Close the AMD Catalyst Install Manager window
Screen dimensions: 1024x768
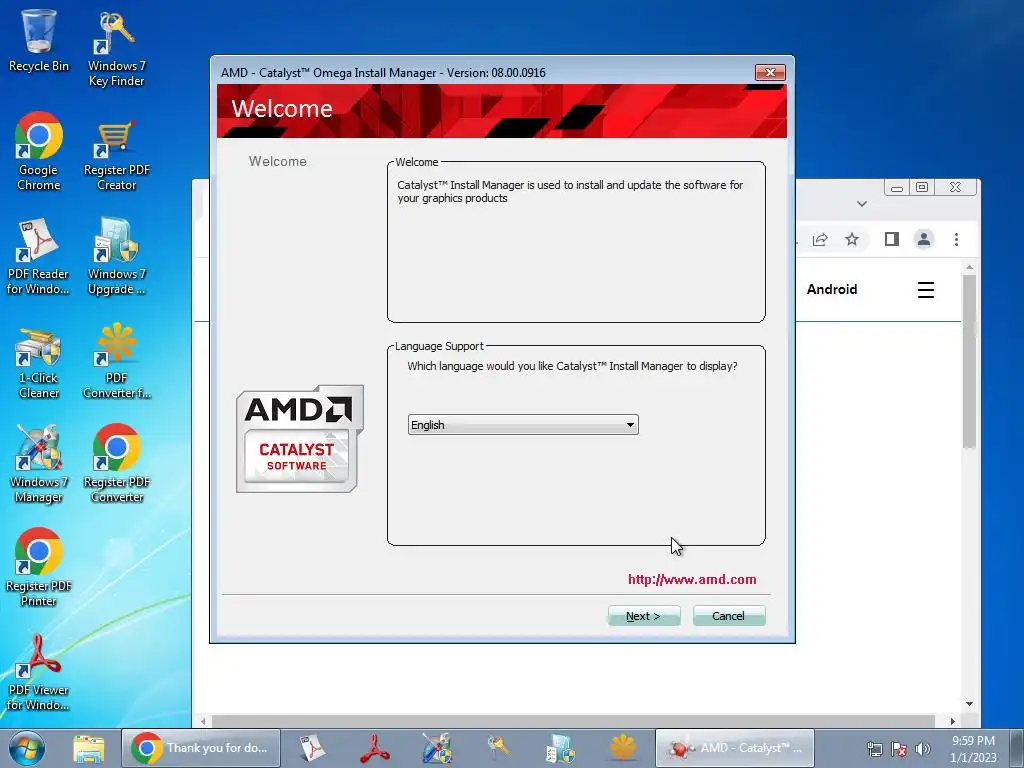click(770, 72)
